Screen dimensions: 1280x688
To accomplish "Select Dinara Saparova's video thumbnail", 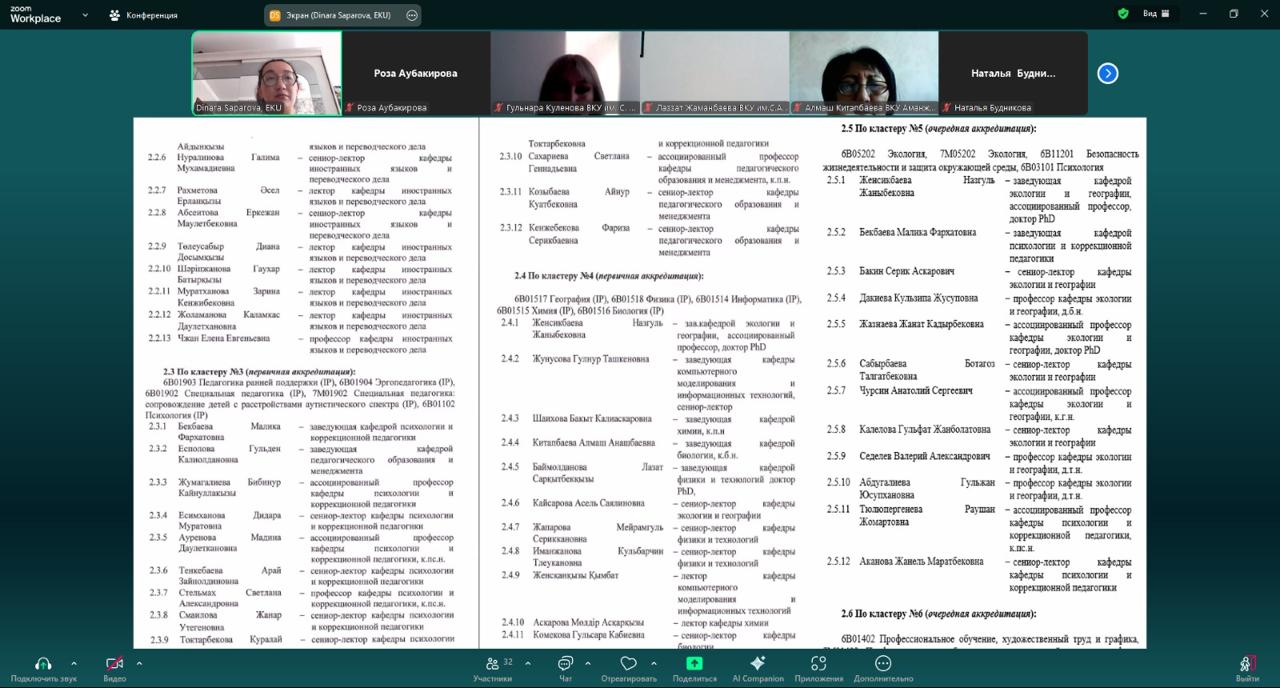I will 266,72.
